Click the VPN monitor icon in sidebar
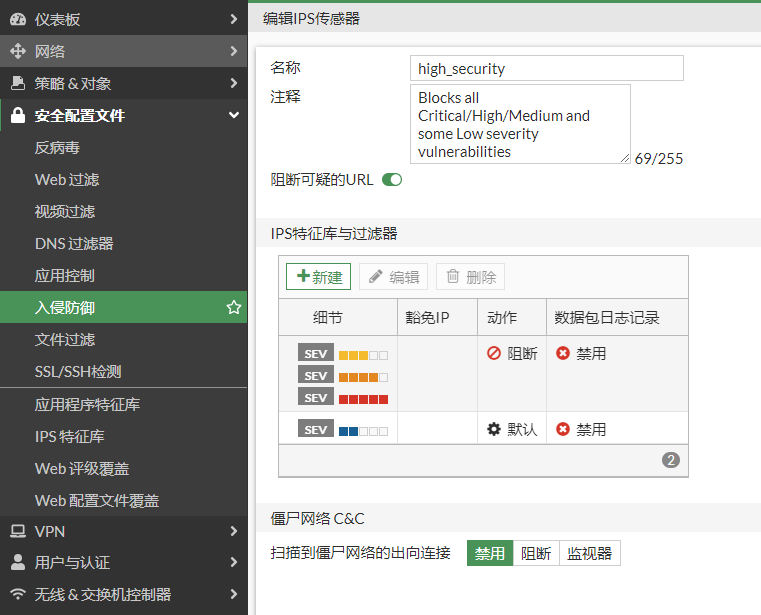Image resolution: width=761 pixels, height=615 pixels. (x=17, y=531)
